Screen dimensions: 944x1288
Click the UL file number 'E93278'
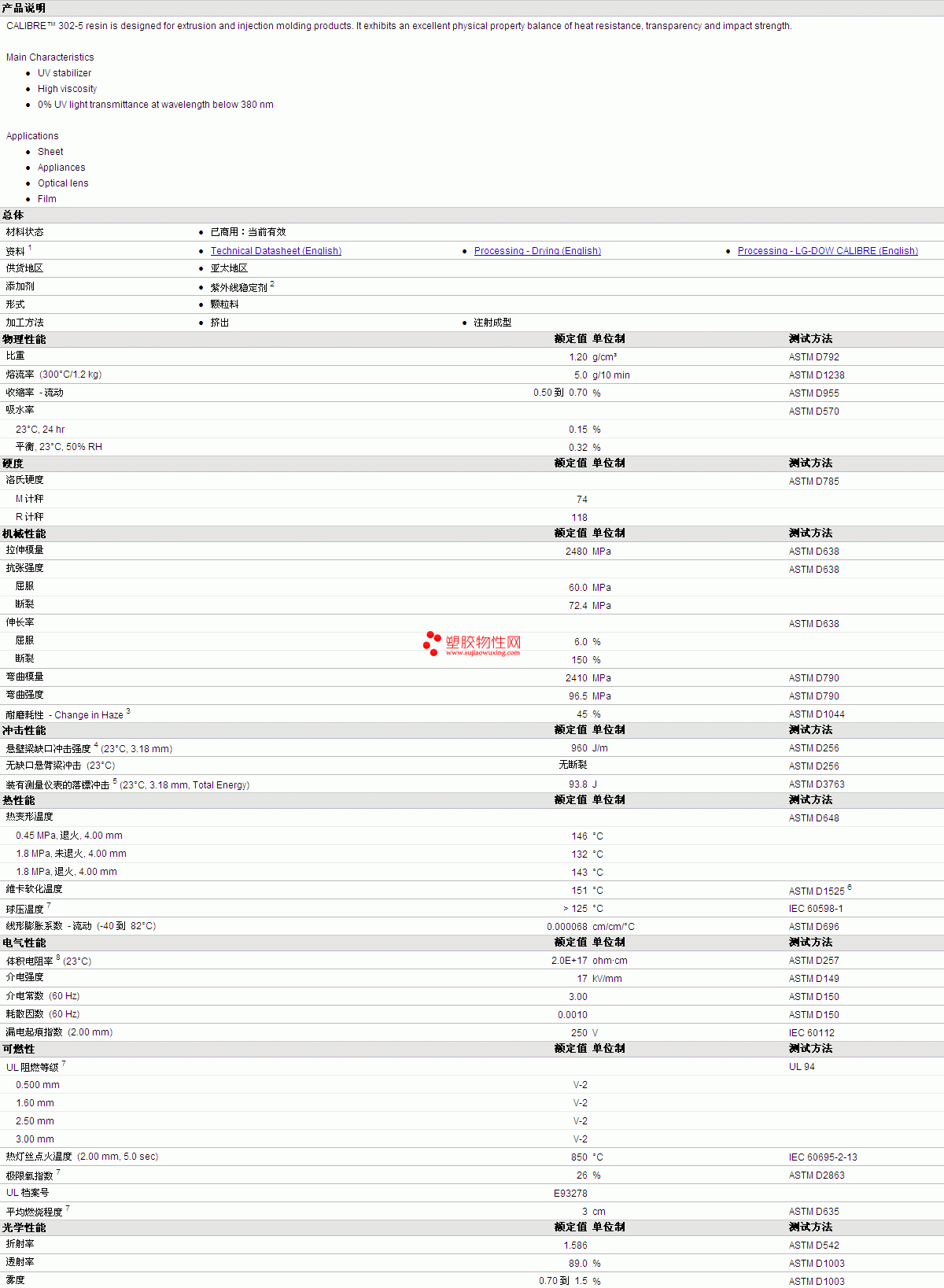(570, 1194)
